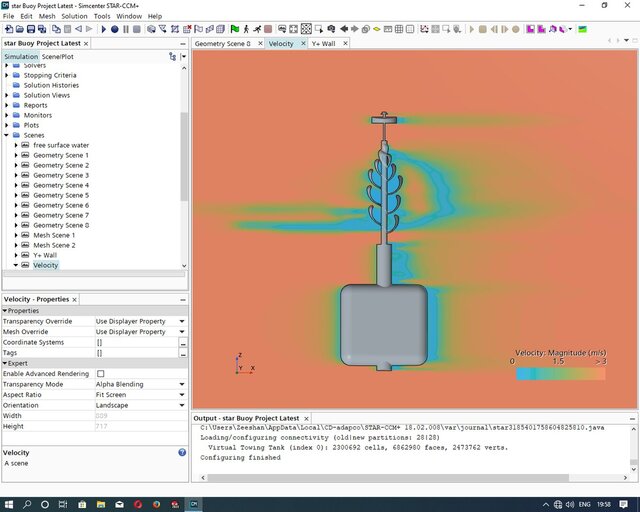Open Orientation dropdown
The width and height of the screenshot is (640, 512).
182,405
